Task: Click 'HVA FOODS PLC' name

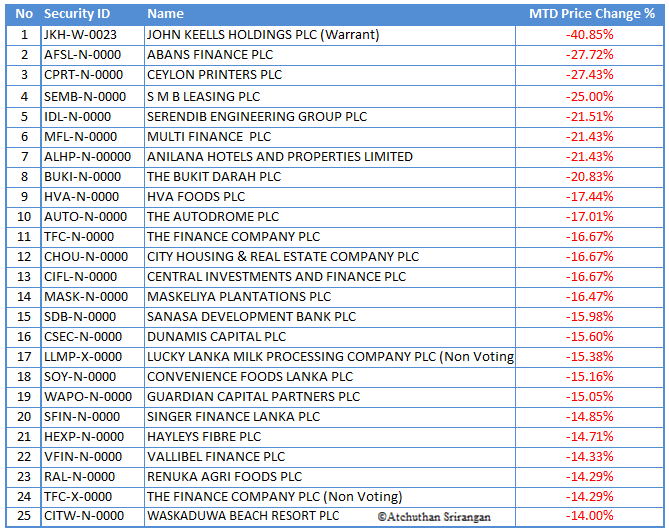Action: pyautogui.click(x=196, y=197)
